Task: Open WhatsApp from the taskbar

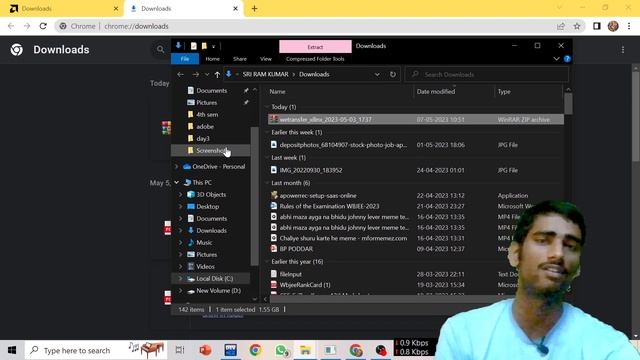Action: coord(281,350)
